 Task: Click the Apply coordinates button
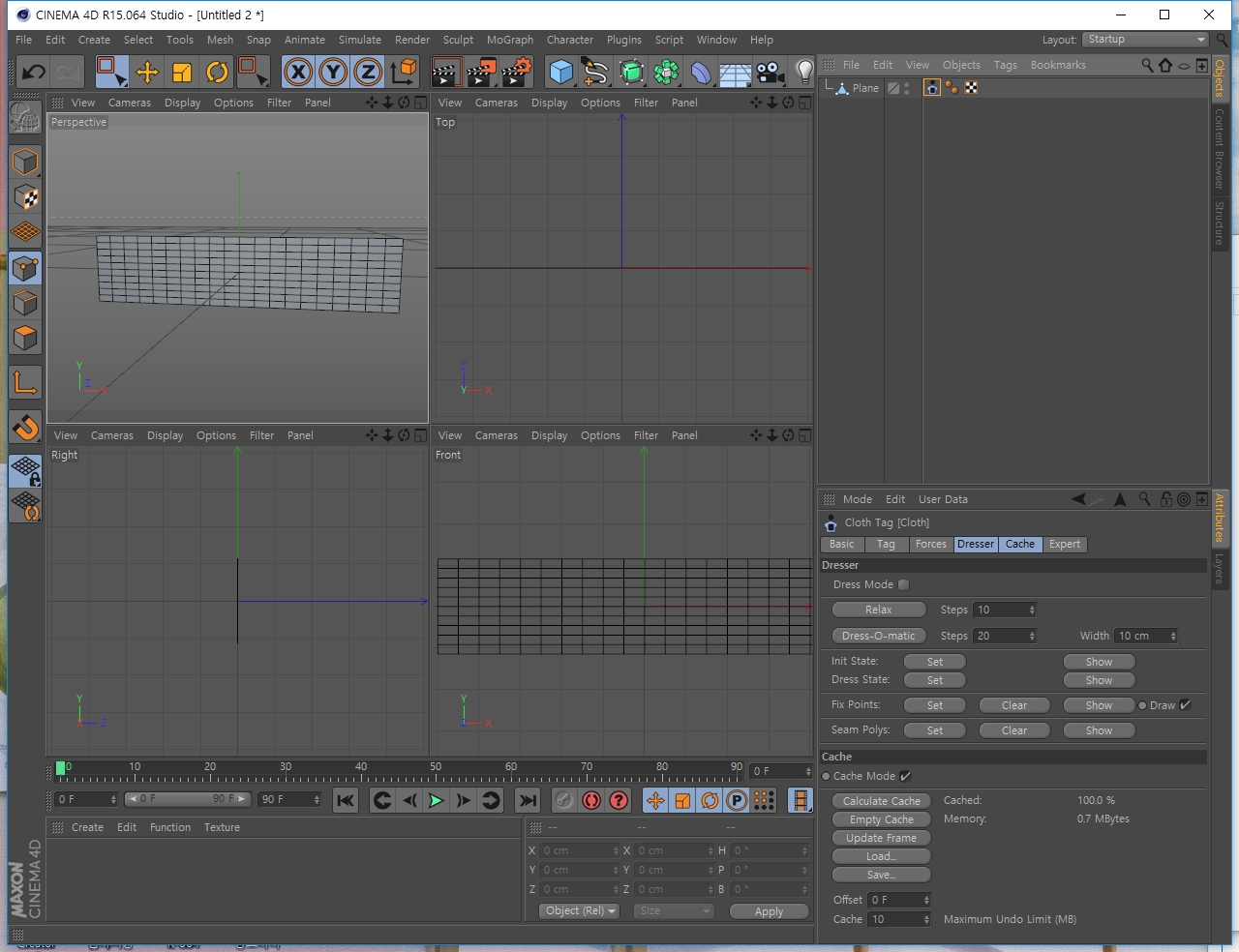770,911
